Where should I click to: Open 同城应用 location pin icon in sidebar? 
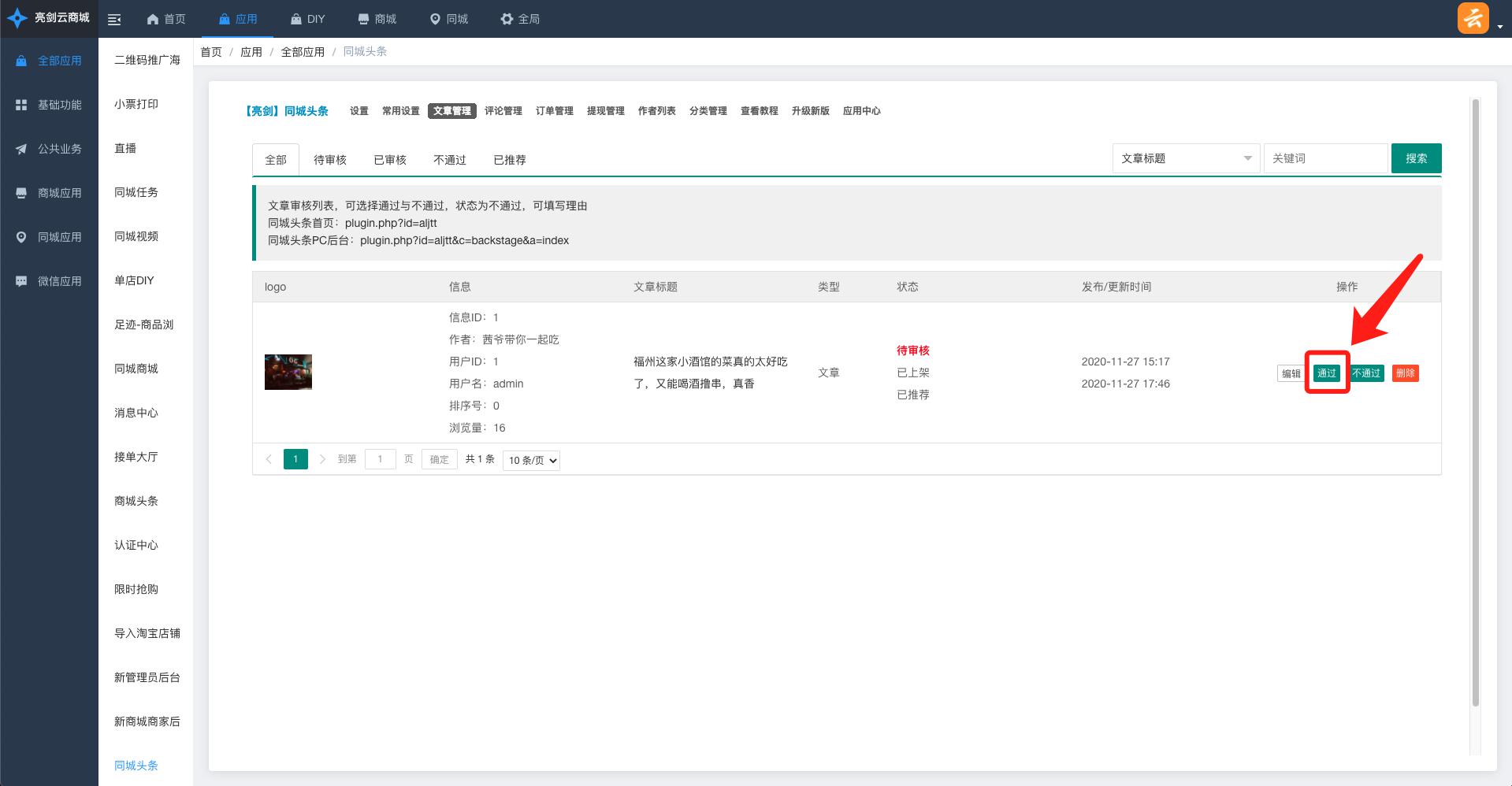click(x=21, y=237)
